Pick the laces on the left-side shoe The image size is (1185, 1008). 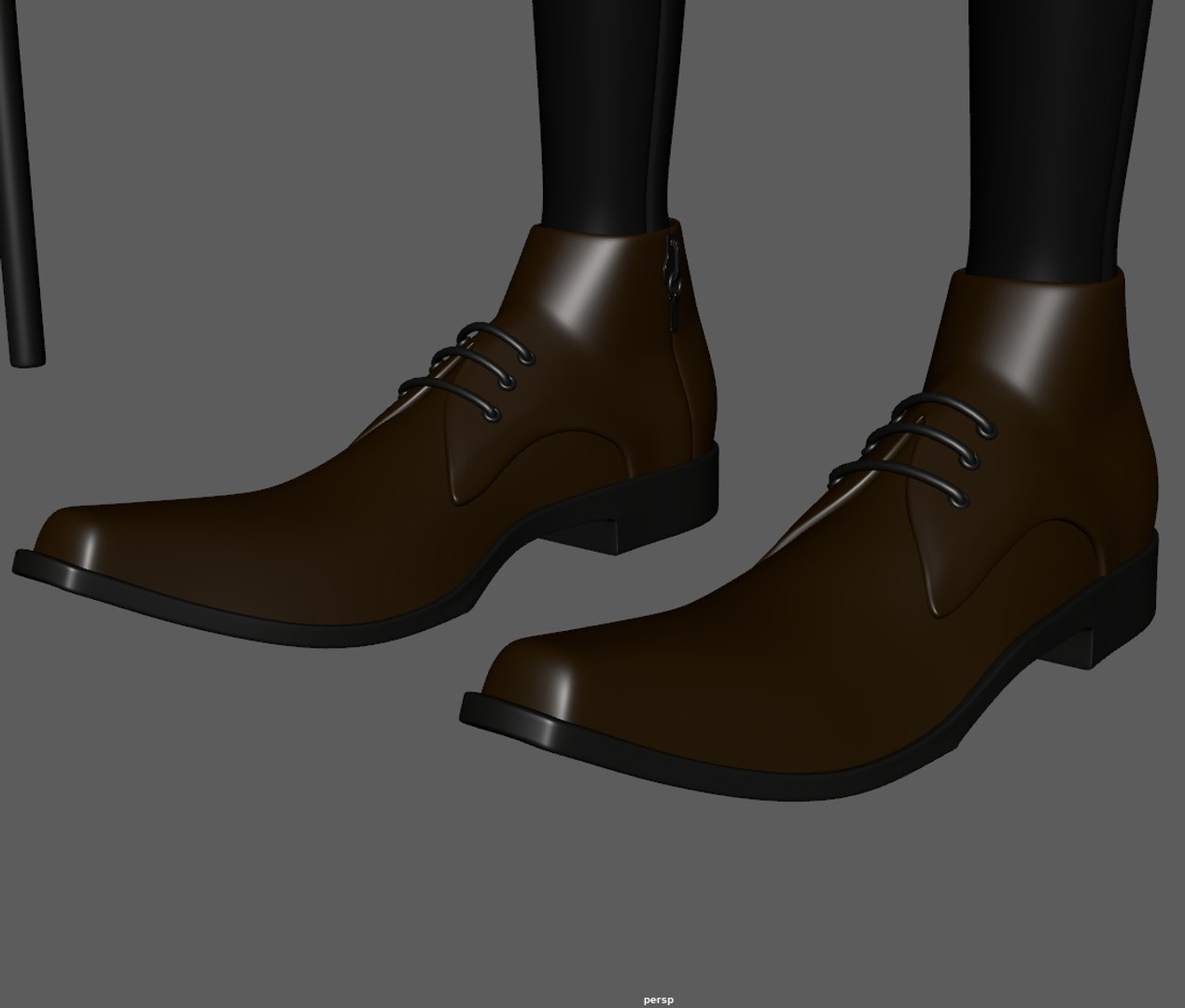[467, 371]
